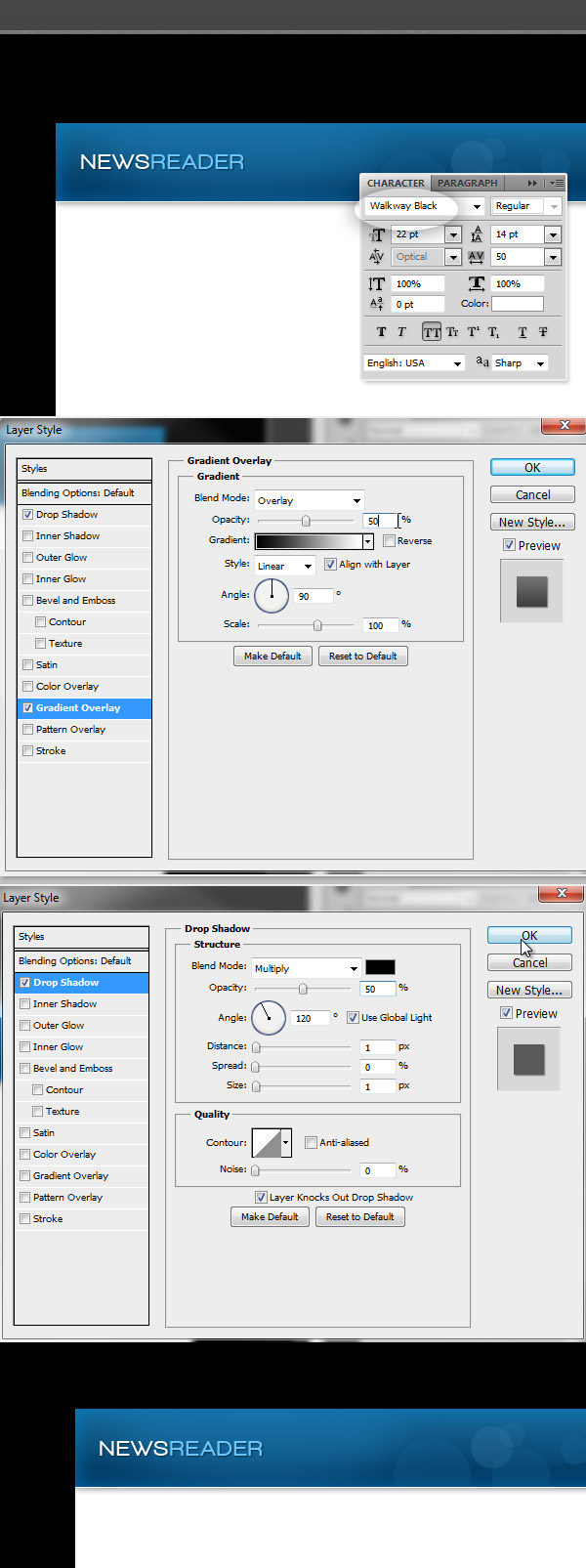This screenshot has width=586, height=1568.
Task: Uncheck Preview in Drop Shadow dialog
Action: pos(506,1013)
